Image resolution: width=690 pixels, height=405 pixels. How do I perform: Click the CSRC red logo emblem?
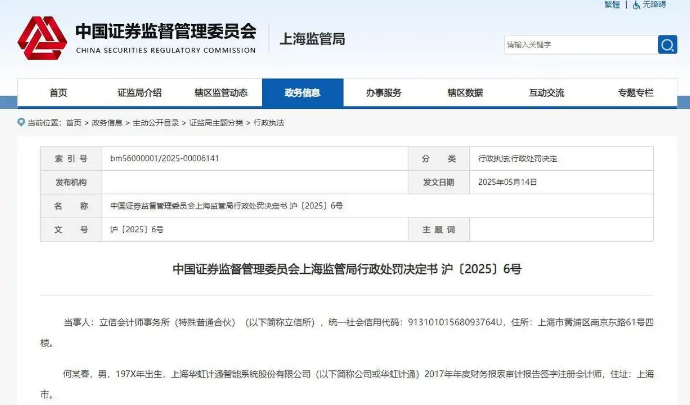pos(42,38)
